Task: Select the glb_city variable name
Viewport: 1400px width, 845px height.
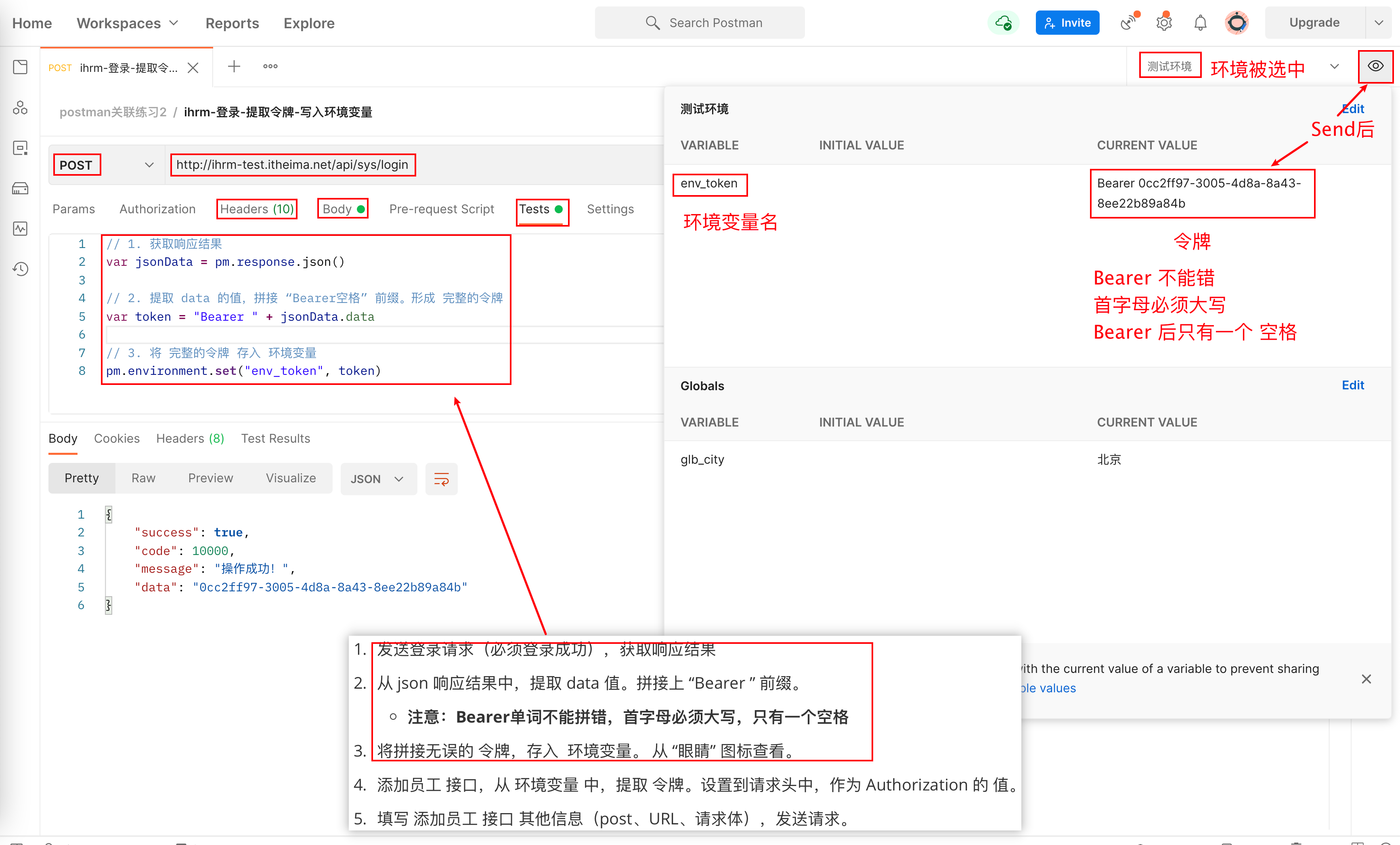Action: 702,460
